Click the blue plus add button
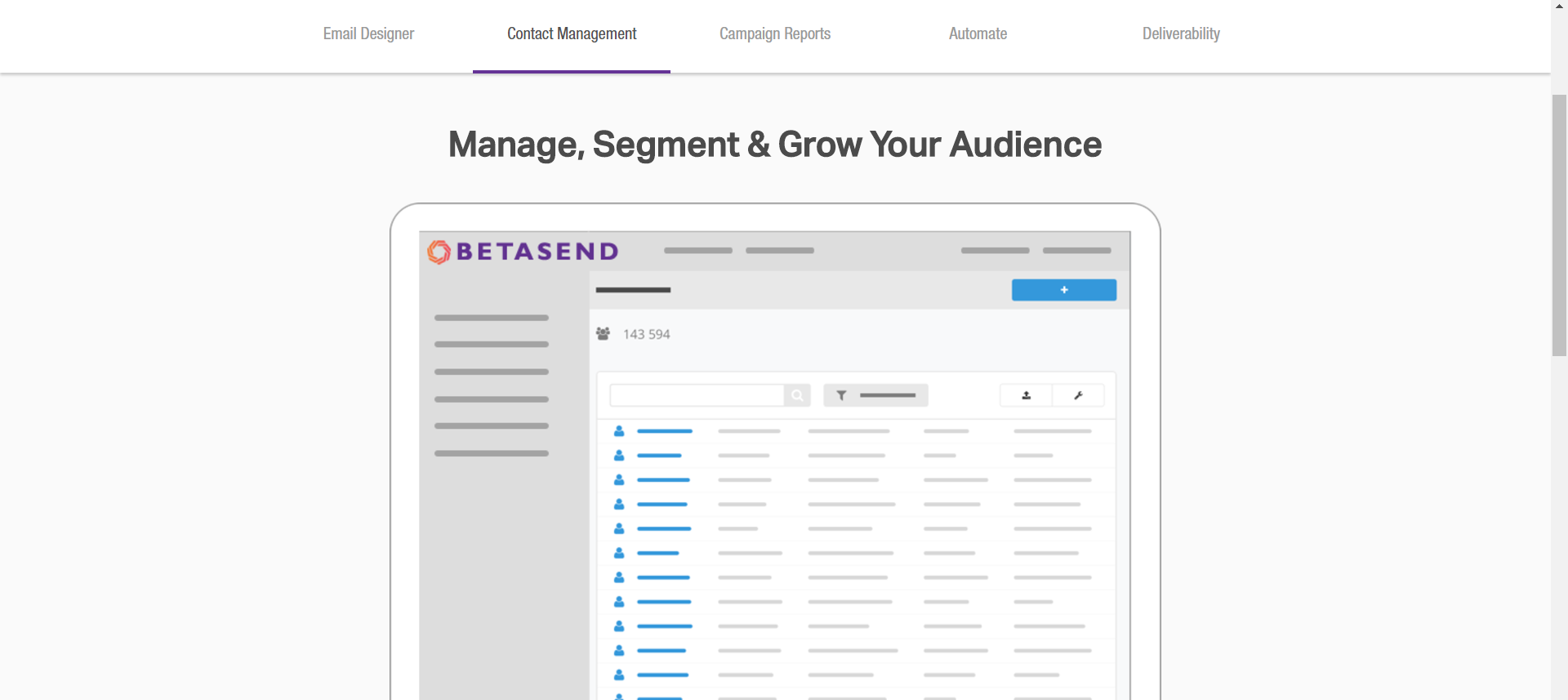 click(x=1064, y=290)
